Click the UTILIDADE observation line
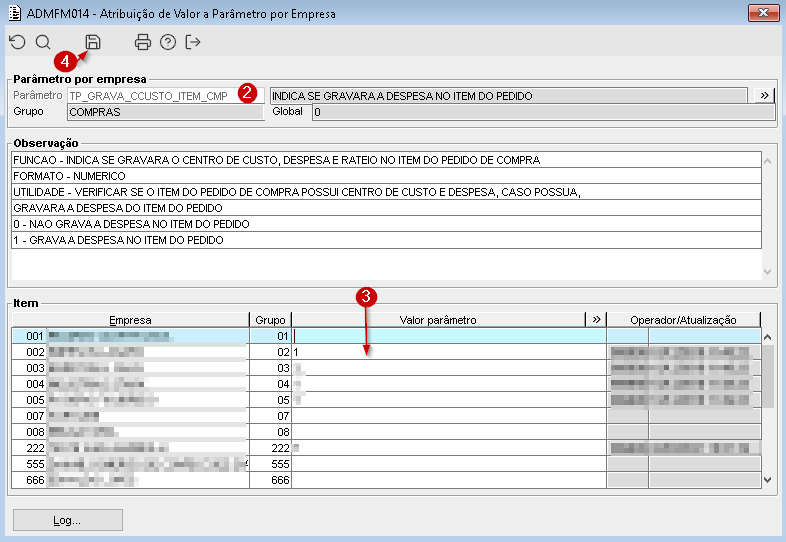The height and width of the screenshot is (542, 786). click(x=386, y=192)
